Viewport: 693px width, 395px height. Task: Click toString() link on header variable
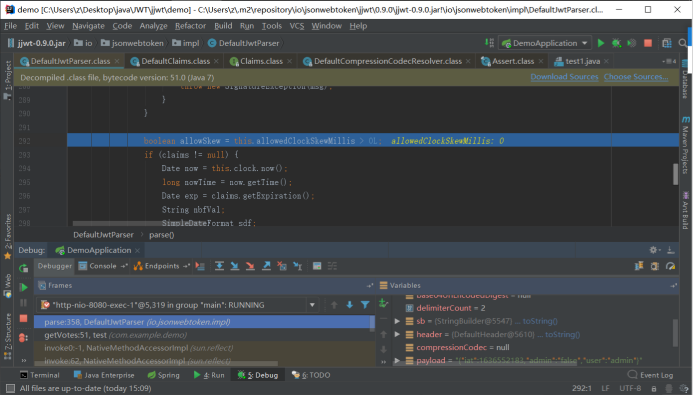pyautogui.click(x=563, y=334)
